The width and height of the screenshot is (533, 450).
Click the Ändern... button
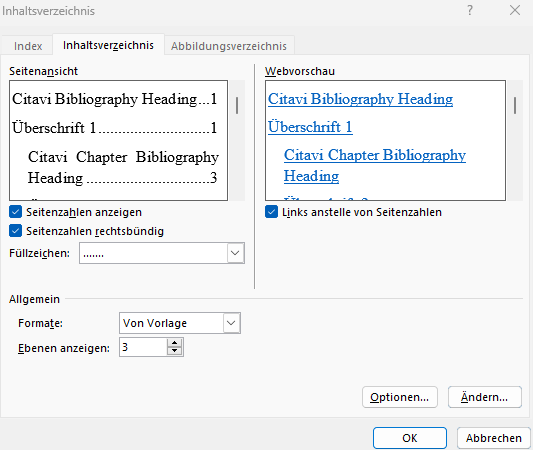[x=484, y=397]
